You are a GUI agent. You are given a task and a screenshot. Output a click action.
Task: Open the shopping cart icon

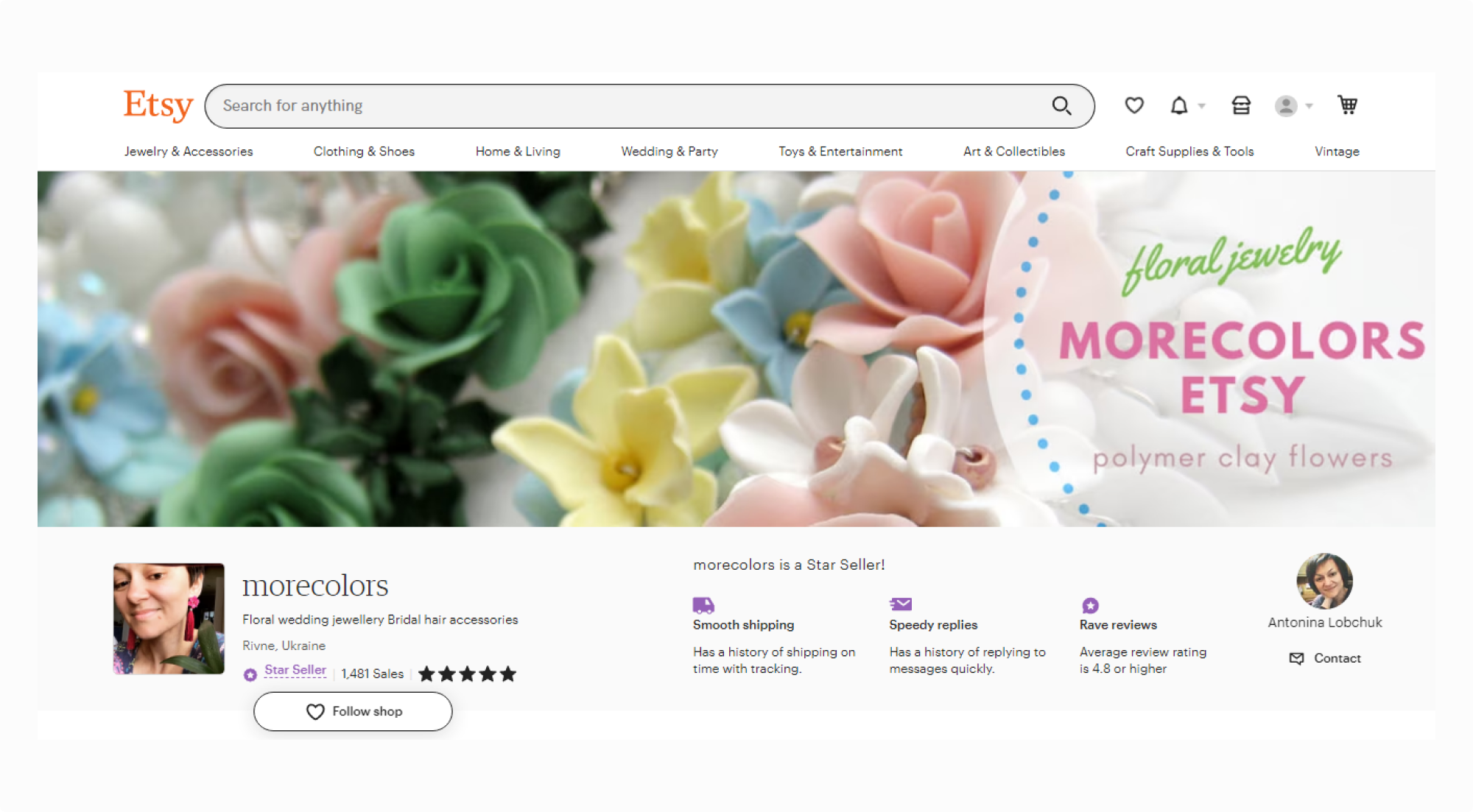click(x=1348, y=105)
